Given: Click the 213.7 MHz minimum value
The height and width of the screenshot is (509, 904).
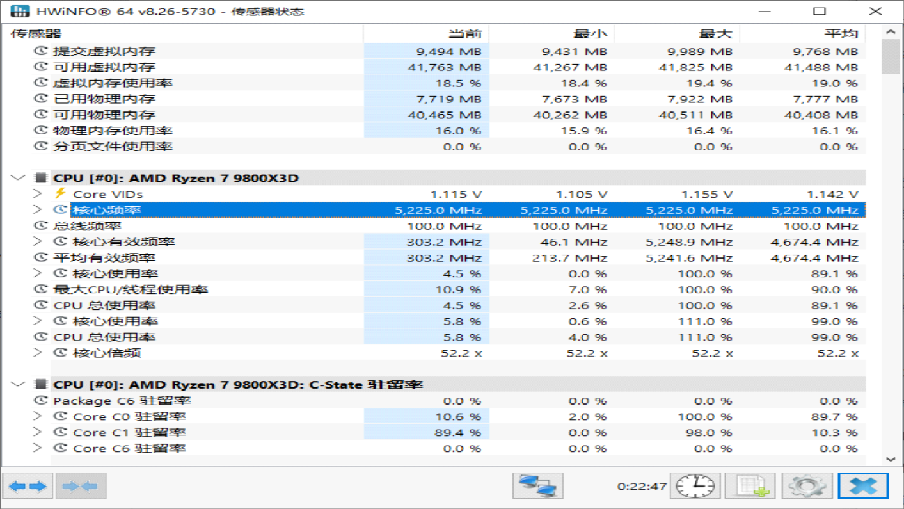Looking at the screenshot, I should click(570, 258).
